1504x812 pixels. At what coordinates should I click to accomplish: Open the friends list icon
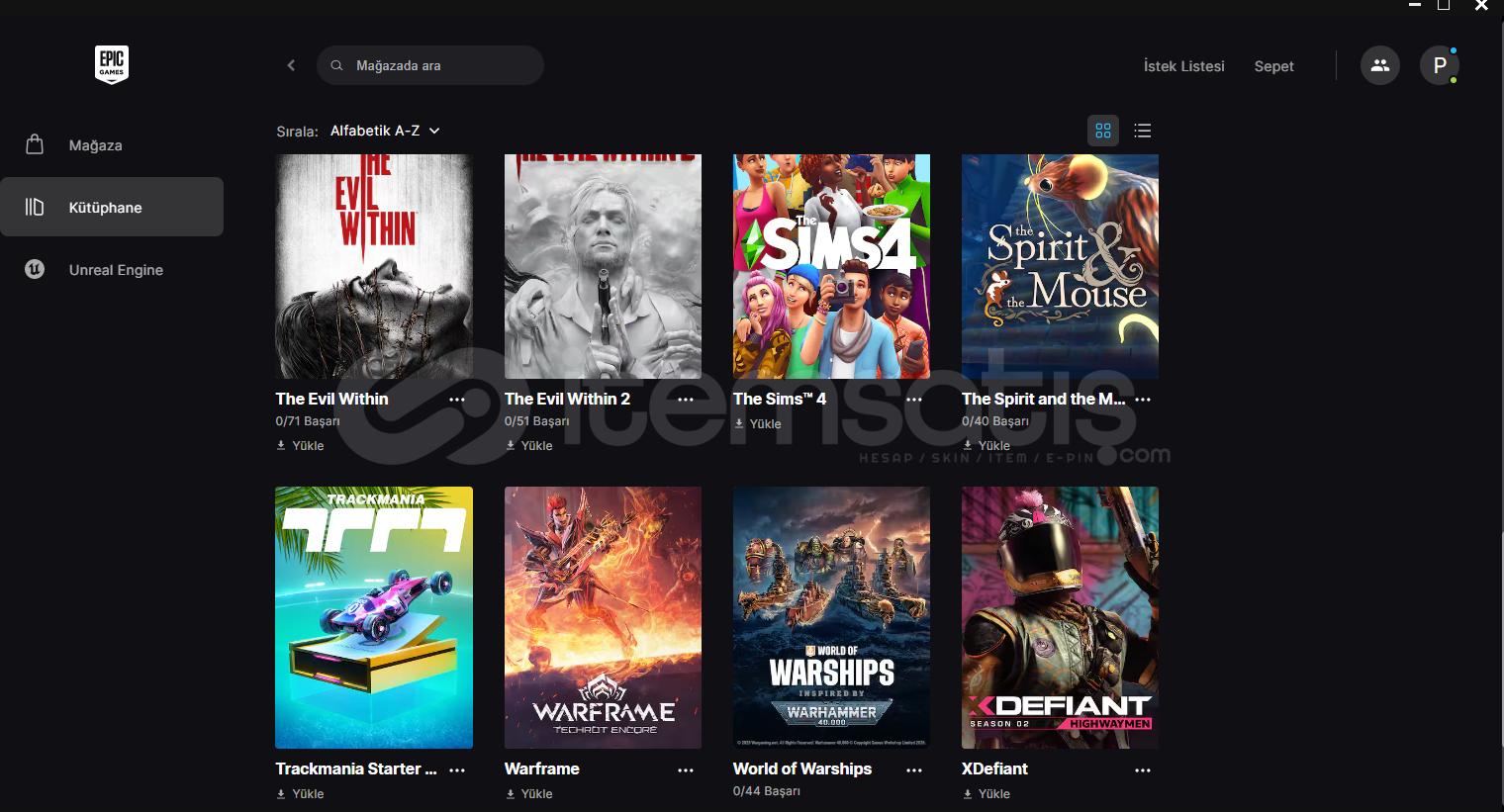pyautogui.click(x=1380, y=65)
